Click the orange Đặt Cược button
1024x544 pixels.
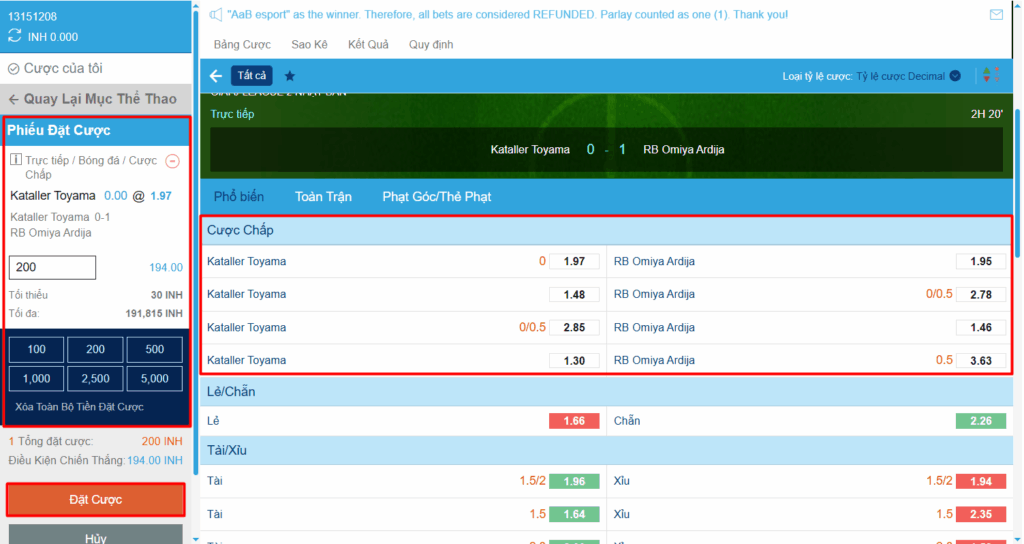coord(95,500)
